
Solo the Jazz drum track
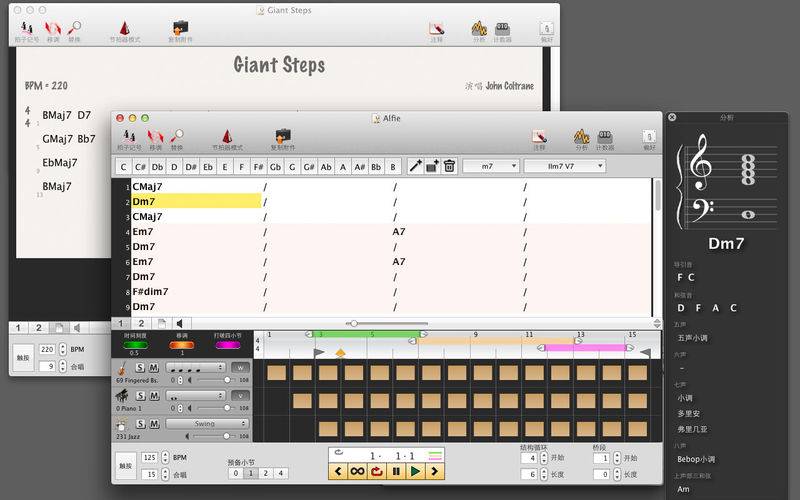point(140,423)
